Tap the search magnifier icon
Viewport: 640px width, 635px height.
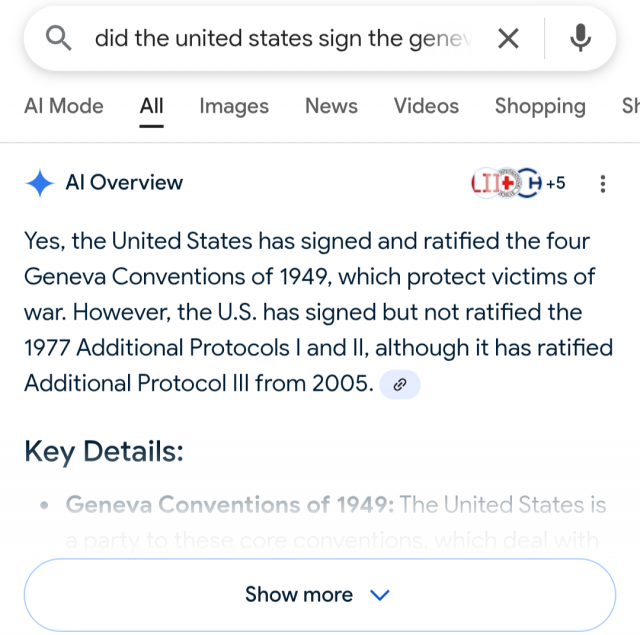[58, 38]
